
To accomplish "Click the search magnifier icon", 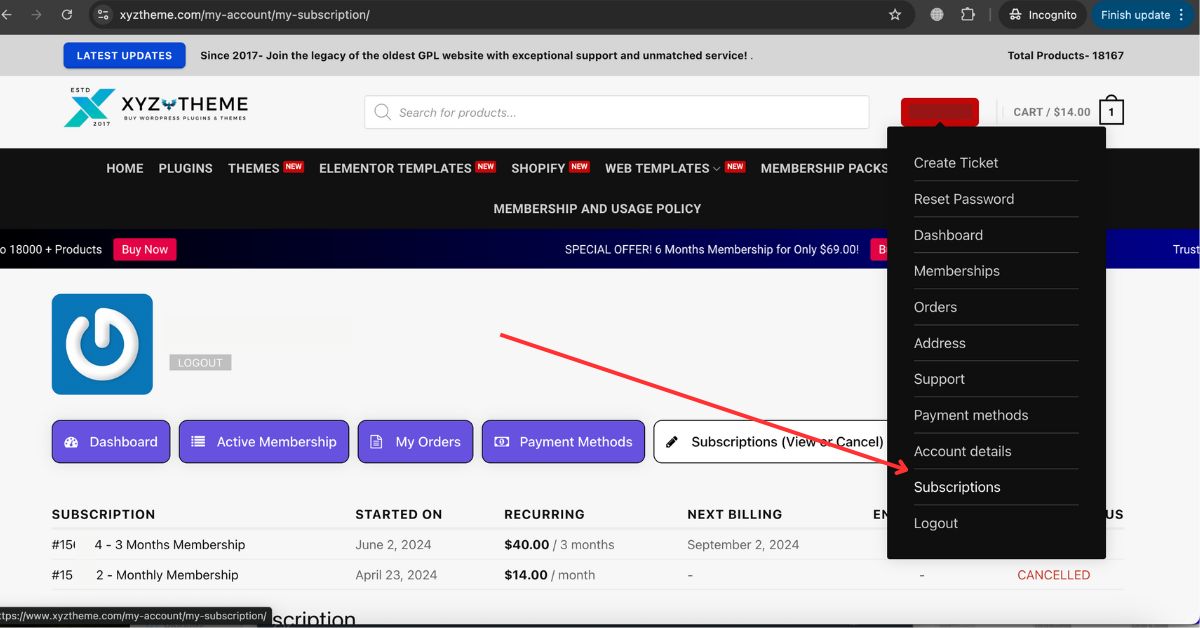I will tap(382, 112).
